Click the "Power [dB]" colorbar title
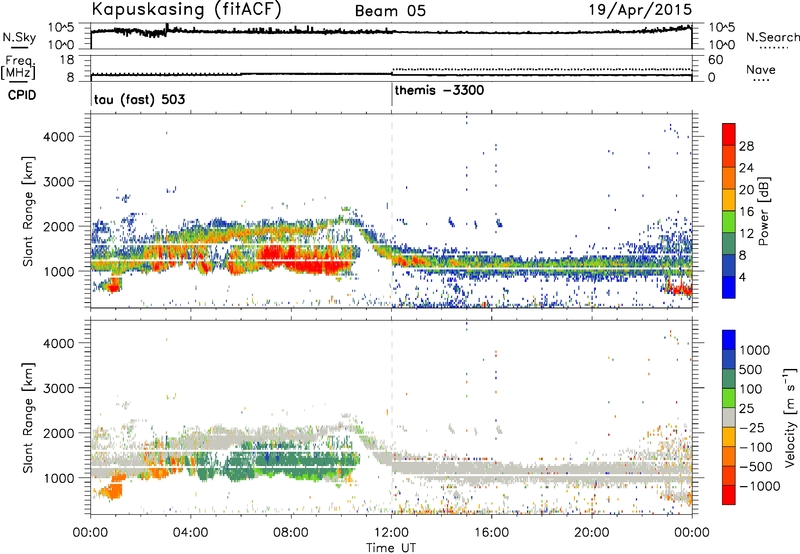 pyautogui.click(x=763, y=211)
